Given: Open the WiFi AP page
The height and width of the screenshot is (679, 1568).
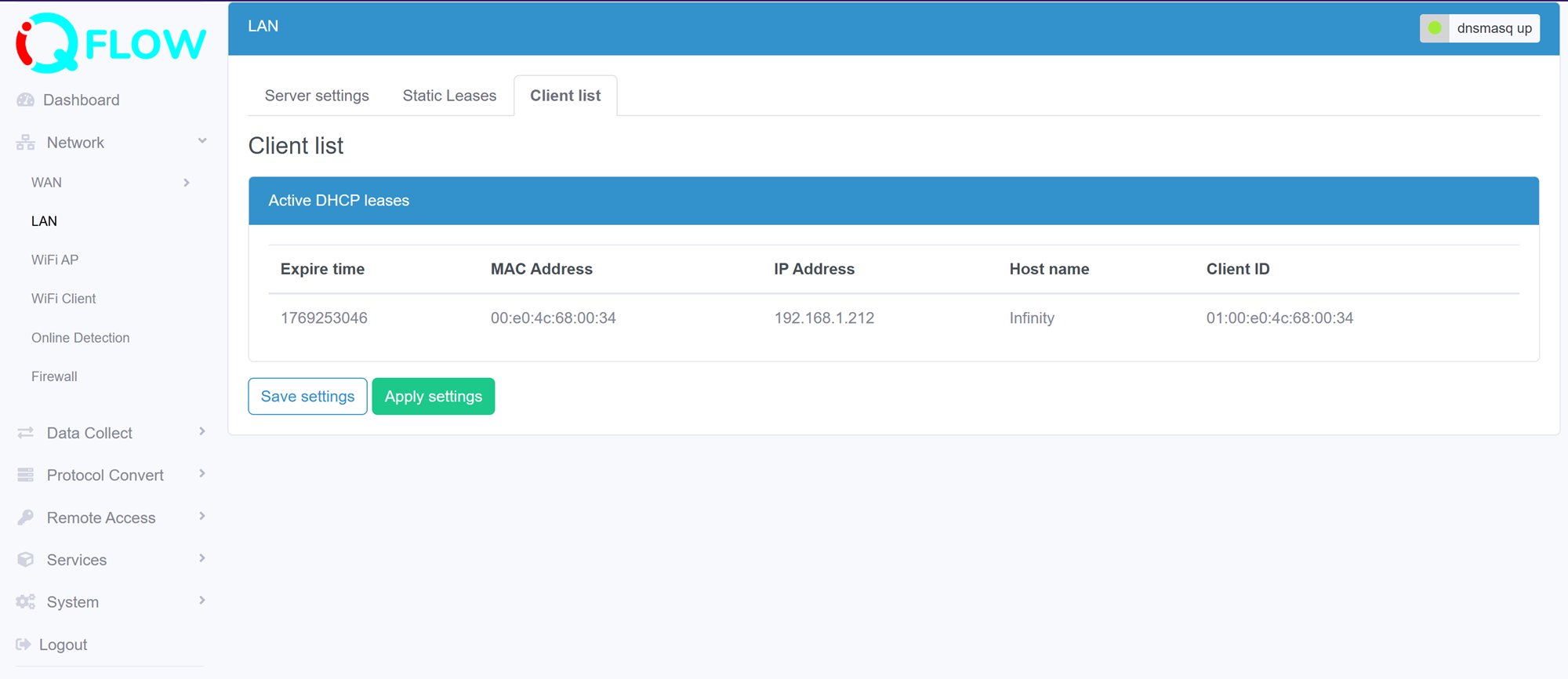Looking at the screenshot, I should [55, 260].
